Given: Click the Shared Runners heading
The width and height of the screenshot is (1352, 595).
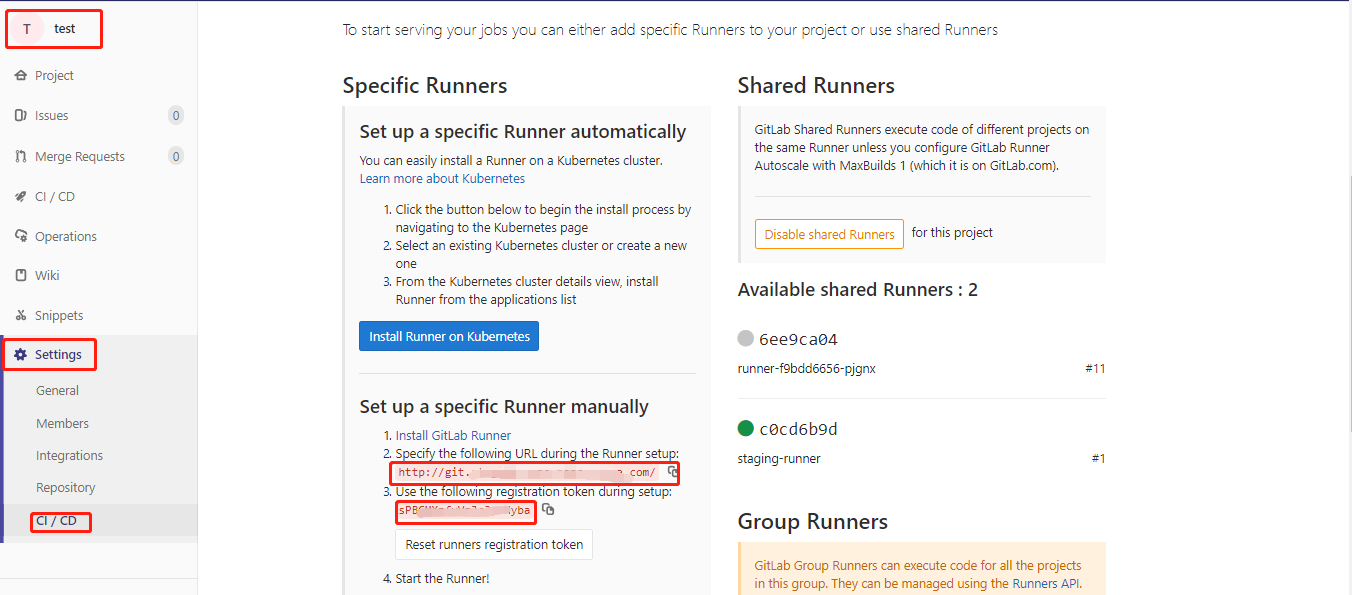Looking at the screenshot, I should pos(816,86).
